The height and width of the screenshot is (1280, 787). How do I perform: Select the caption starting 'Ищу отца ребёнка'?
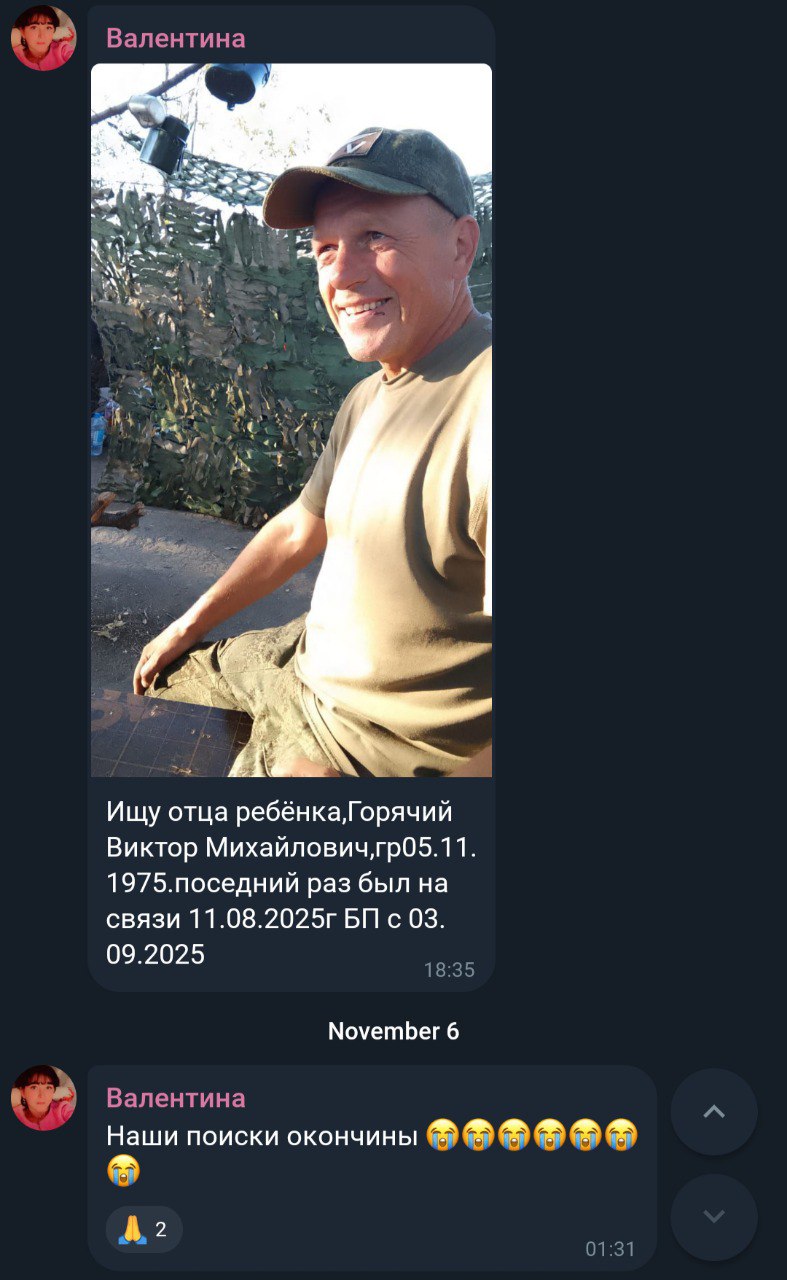pos(292,883)
